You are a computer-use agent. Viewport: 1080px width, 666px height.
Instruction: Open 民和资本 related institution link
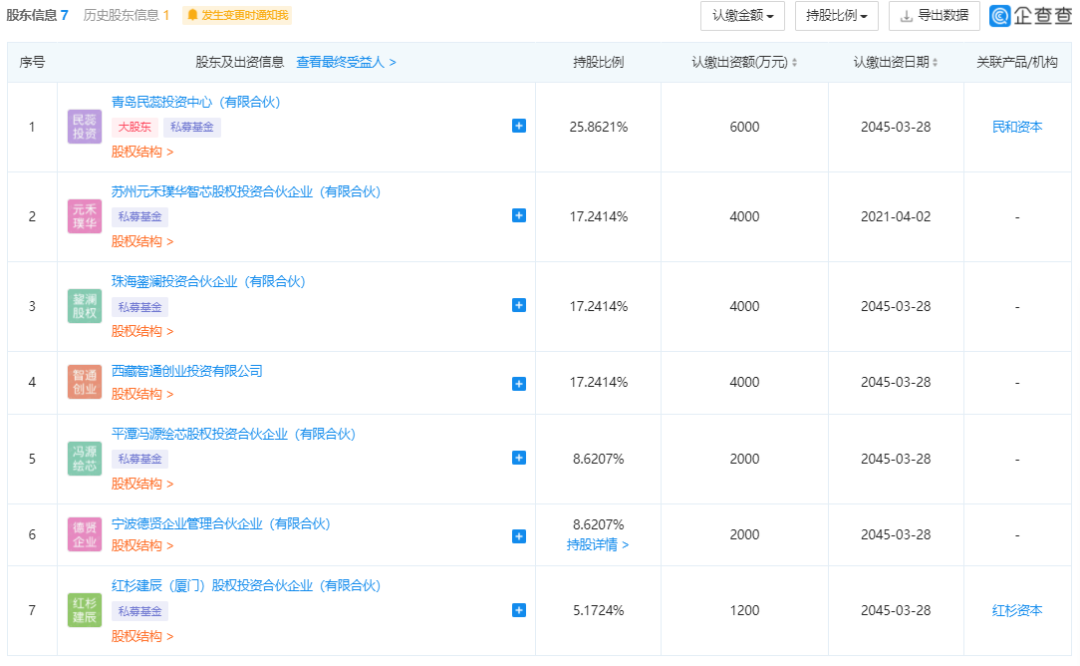(x=1017, y=127)
